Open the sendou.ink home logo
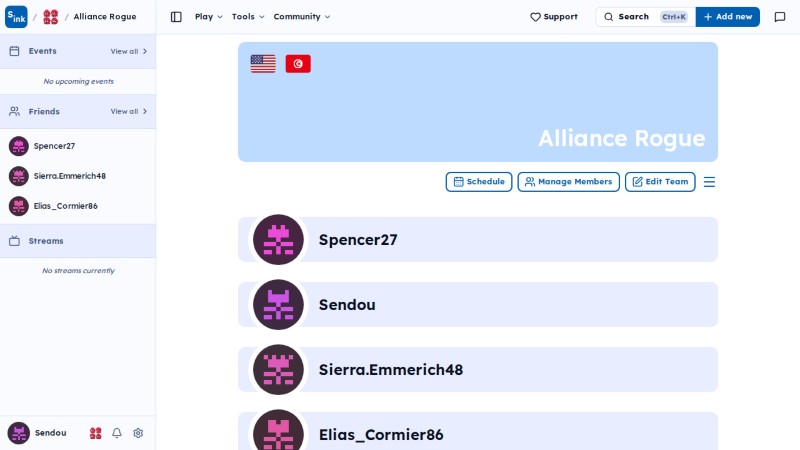Image resolution: width=800 pixels, height=450 pixels. click(x=16, y=17)
